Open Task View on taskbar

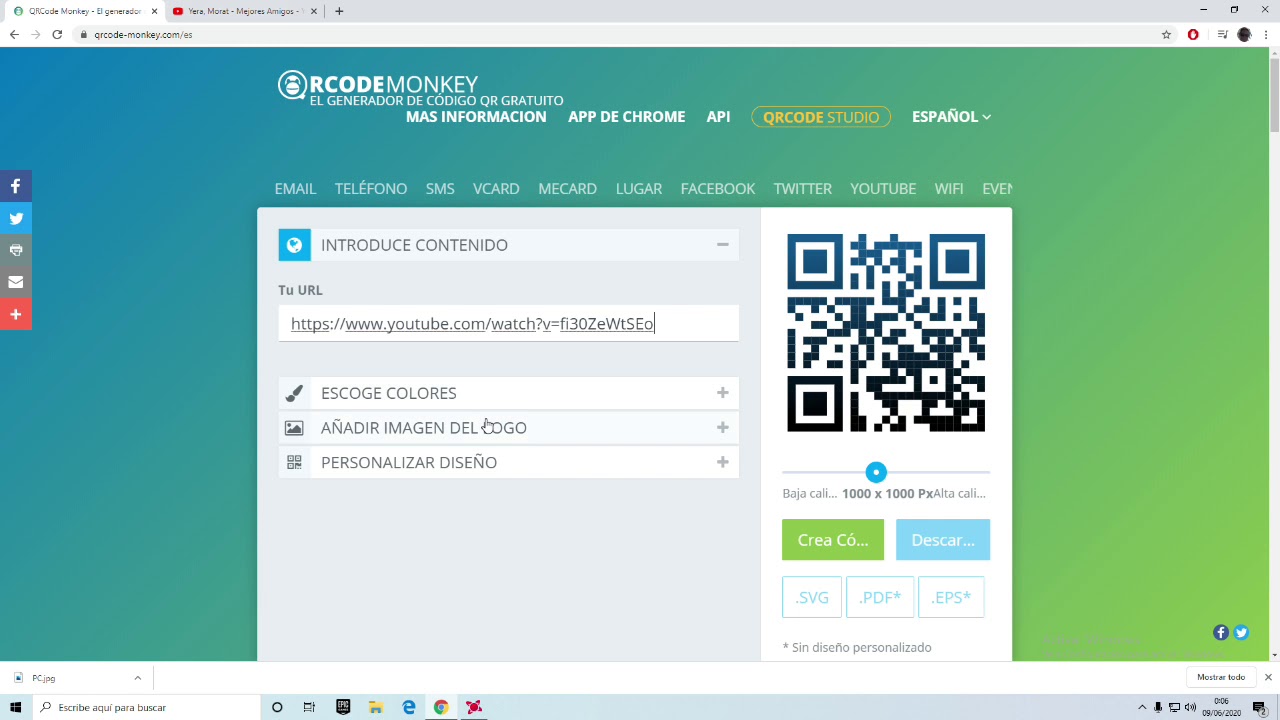click(309, 707)
